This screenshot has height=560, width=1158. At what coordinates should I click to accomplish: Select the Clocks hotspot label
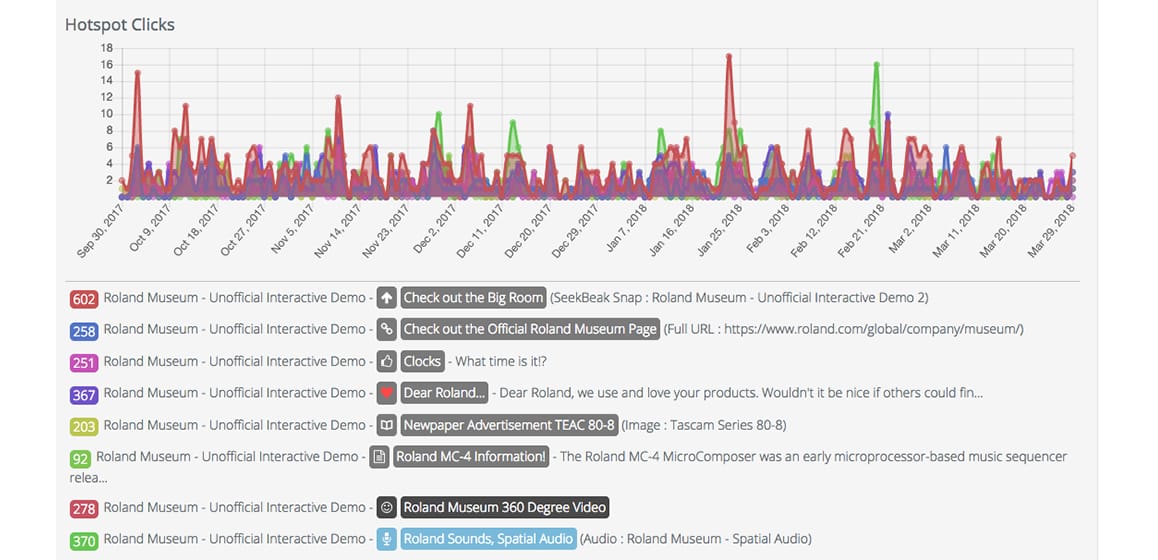[422, 361]
